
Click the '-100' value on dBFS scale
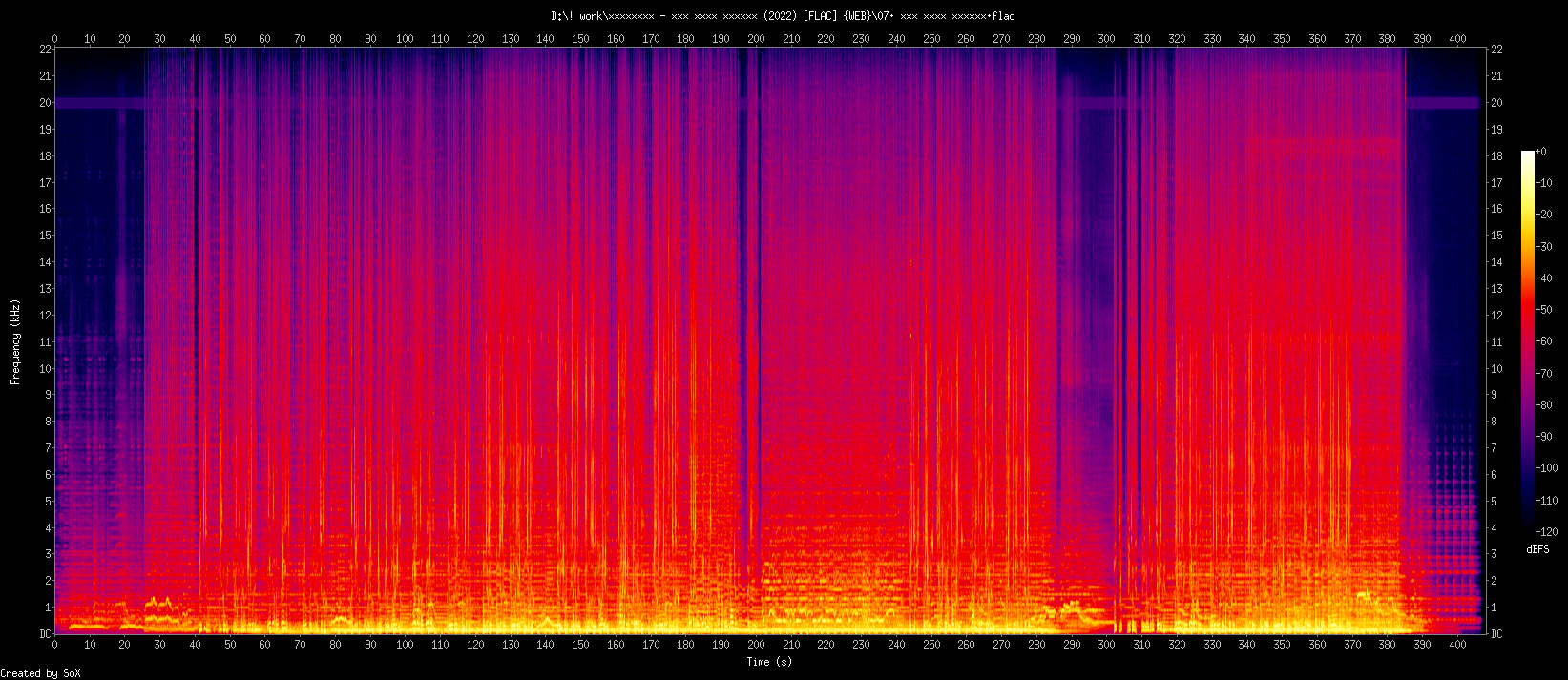point(1547,468)
